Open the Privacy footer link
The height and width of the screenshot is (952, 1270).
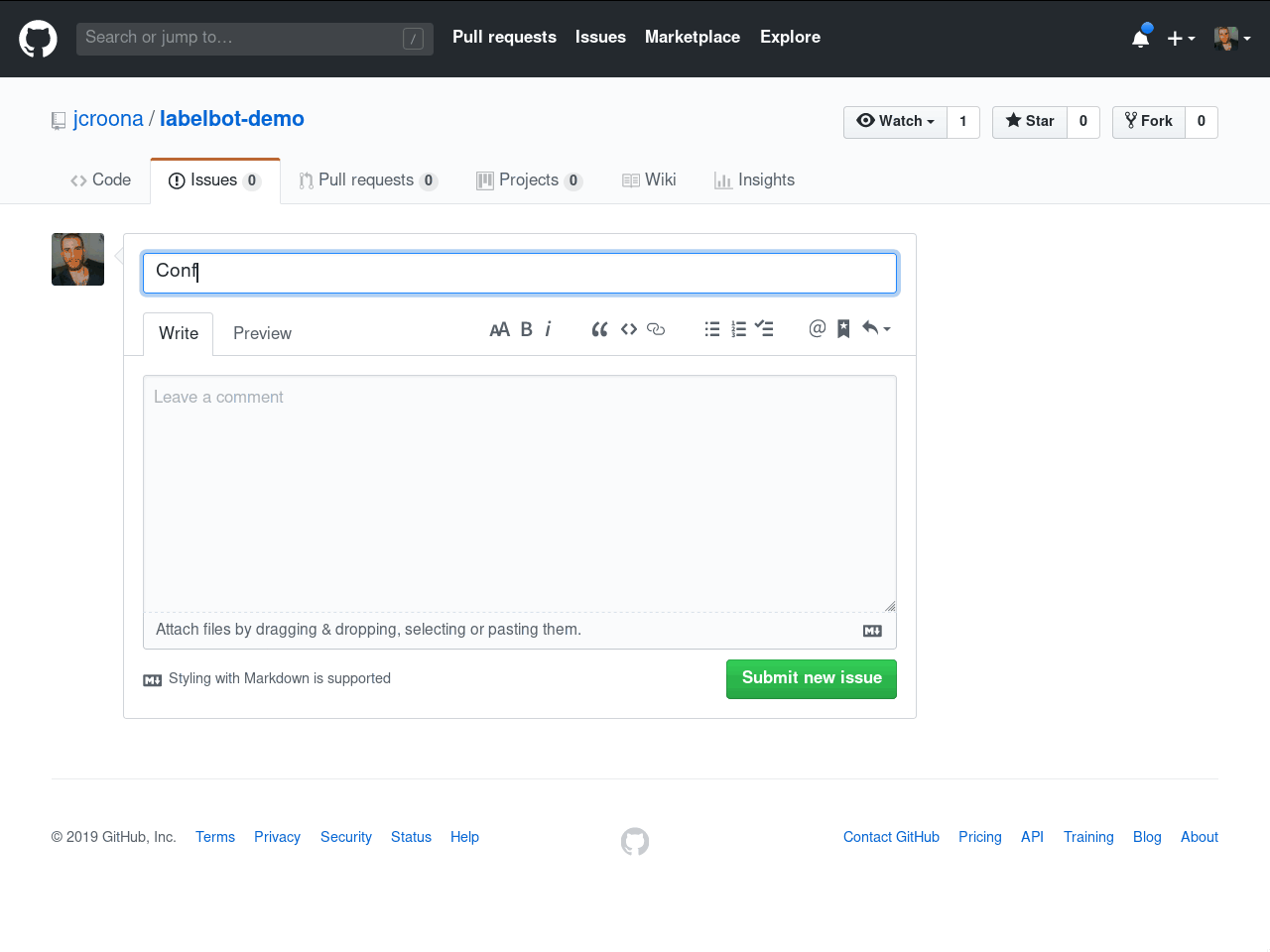(277, 838)
